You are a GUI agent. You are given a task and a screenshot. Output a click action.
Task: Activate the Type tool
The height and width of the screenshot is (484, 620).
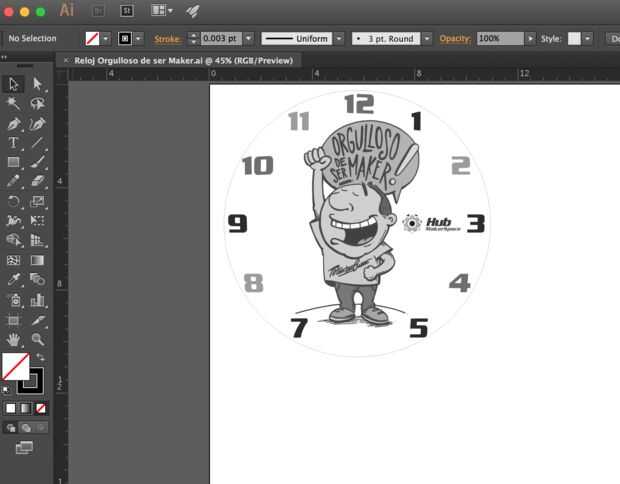click(x=13, y=143)
